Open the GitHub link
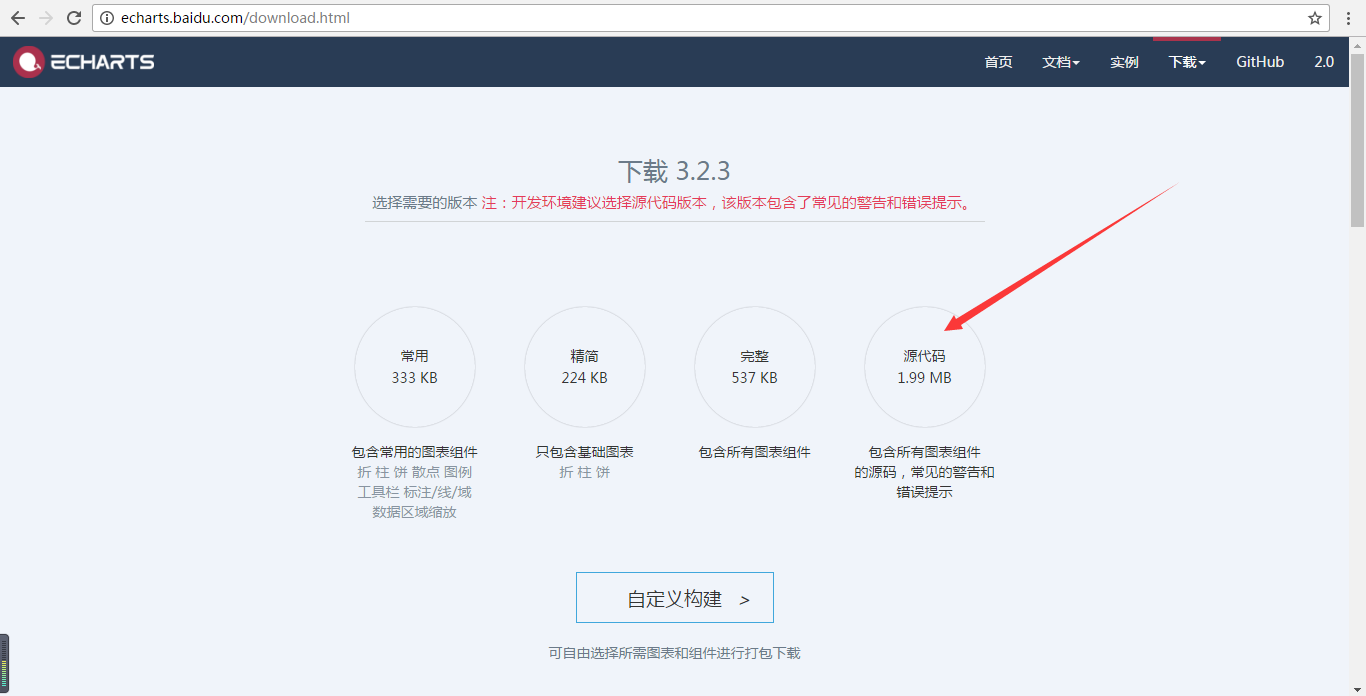1366x696 pixels. [x=1260, y=62]
